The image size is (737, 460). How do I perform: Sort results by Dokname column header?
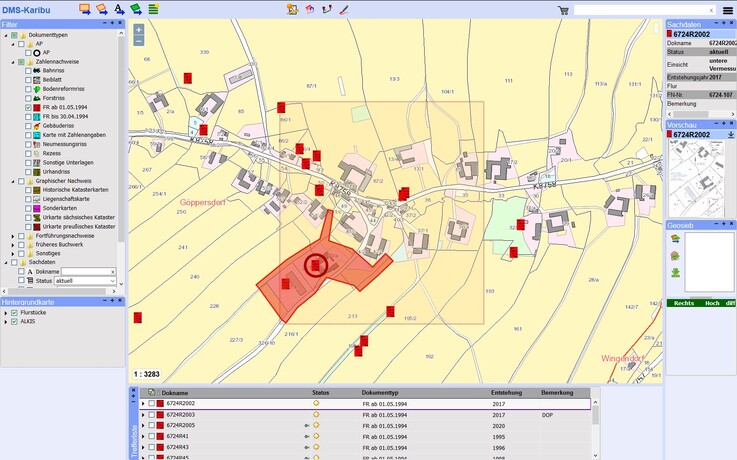[x=175, y=393]
